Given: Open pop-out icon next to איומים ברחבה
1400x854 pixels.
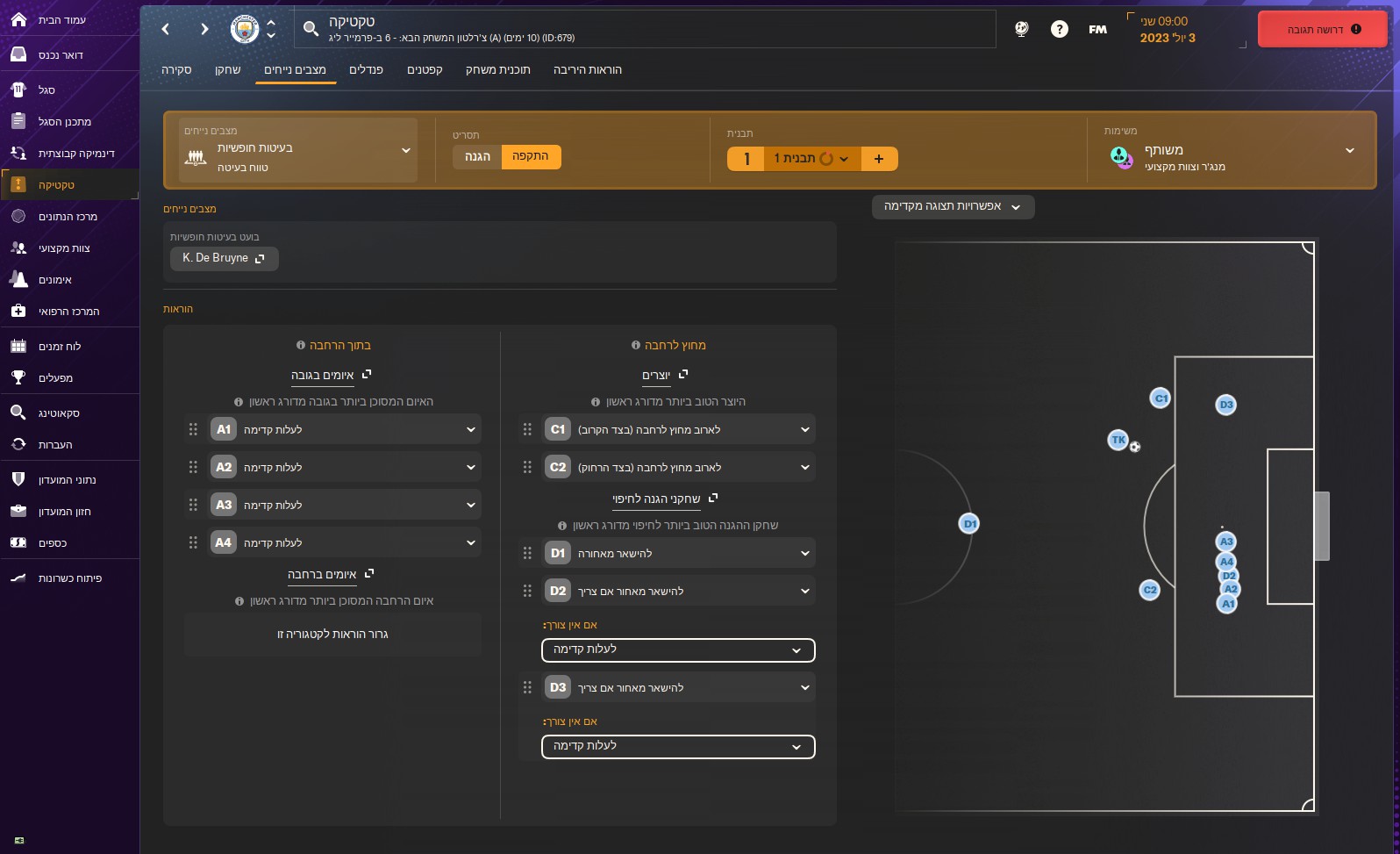Looking at the screenshot, I should (369, 573).
